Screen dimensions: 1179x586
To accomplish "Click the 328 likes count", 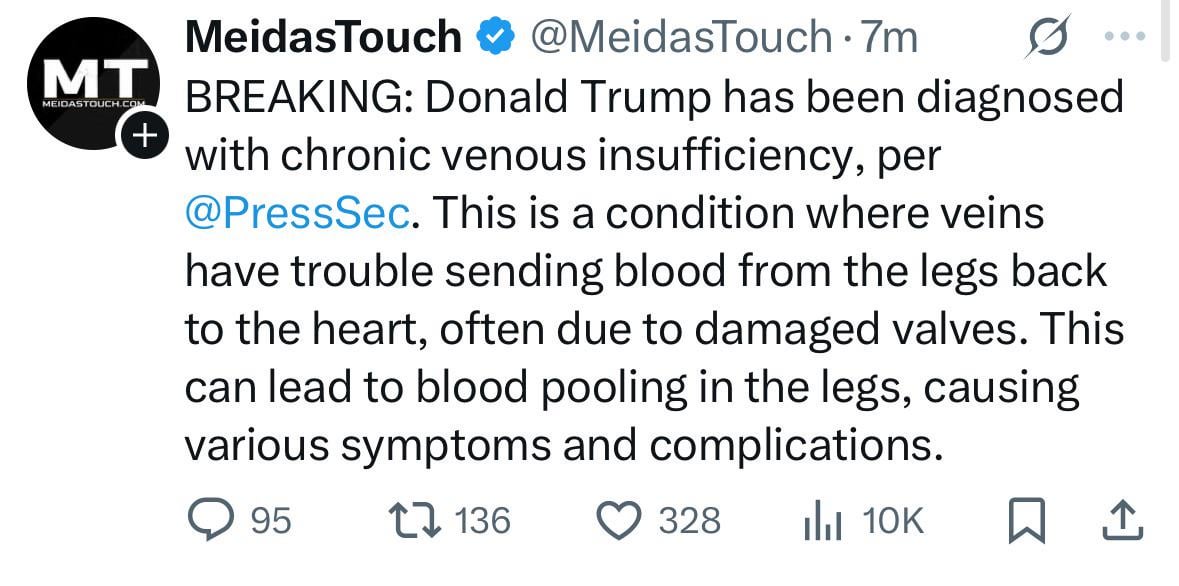I will point(690,521).
